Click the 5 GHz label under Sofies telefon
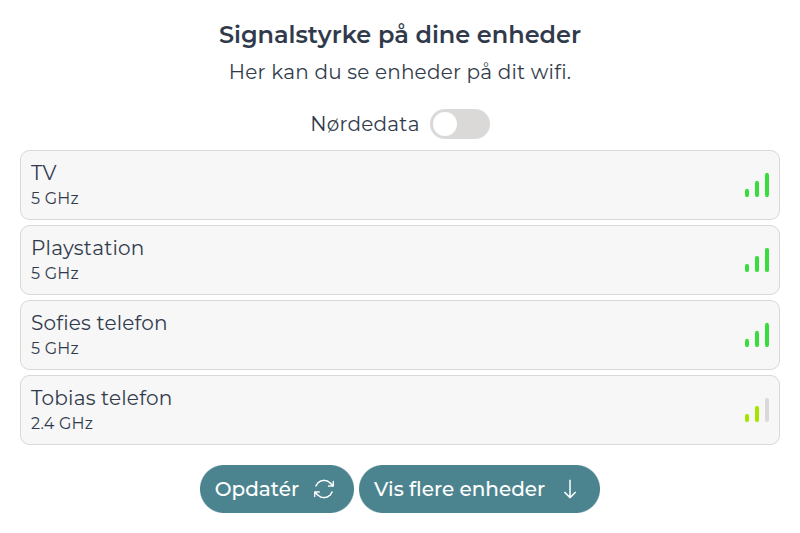 (55, 348)
